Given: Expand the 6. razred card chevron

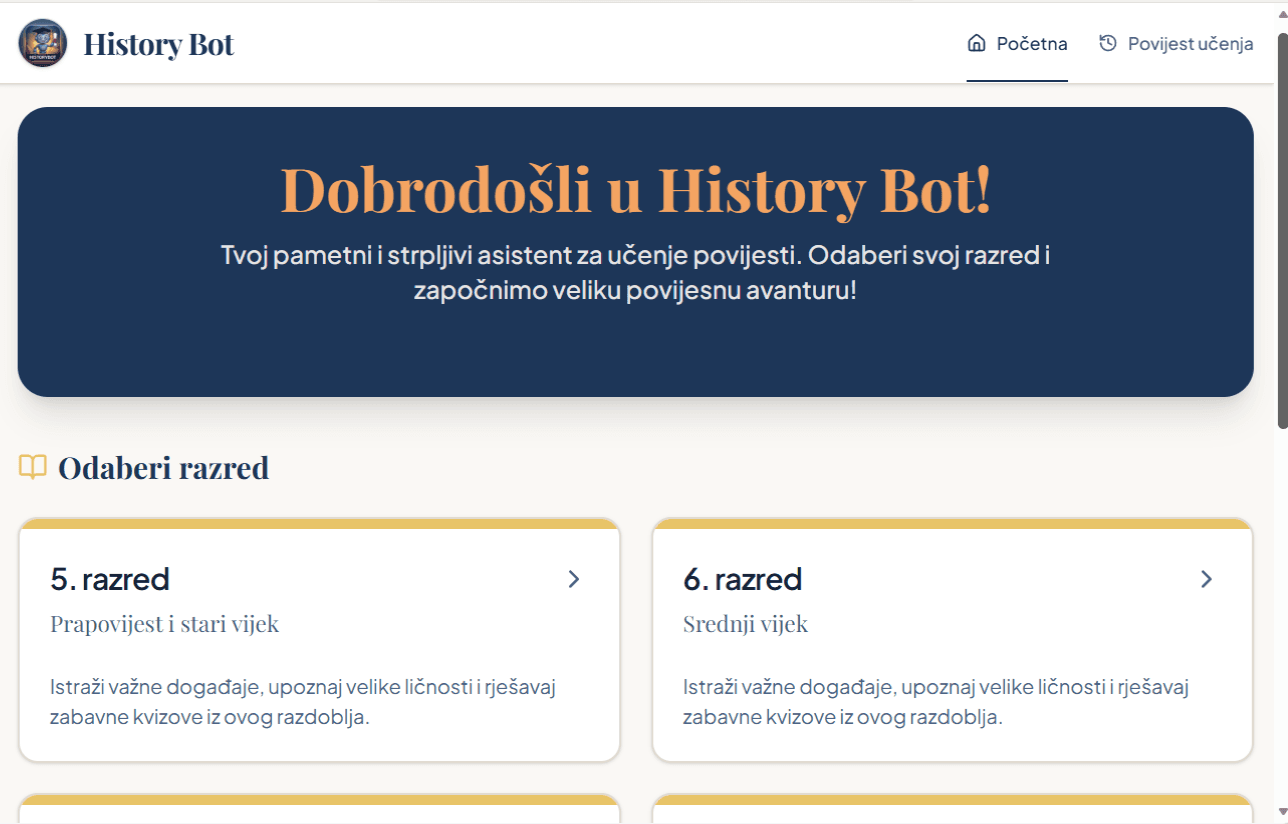Looking at the screenshot, I should (1206, 579).
